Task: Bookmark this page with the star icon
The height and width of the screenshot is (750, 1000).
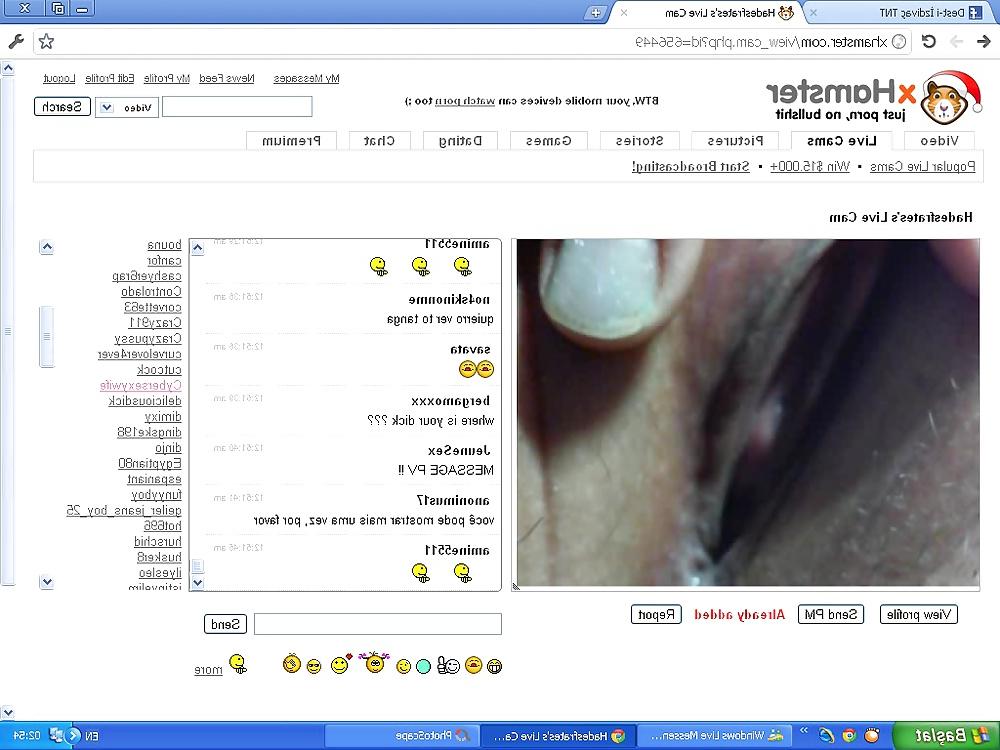Action: [x=46, y=42]
